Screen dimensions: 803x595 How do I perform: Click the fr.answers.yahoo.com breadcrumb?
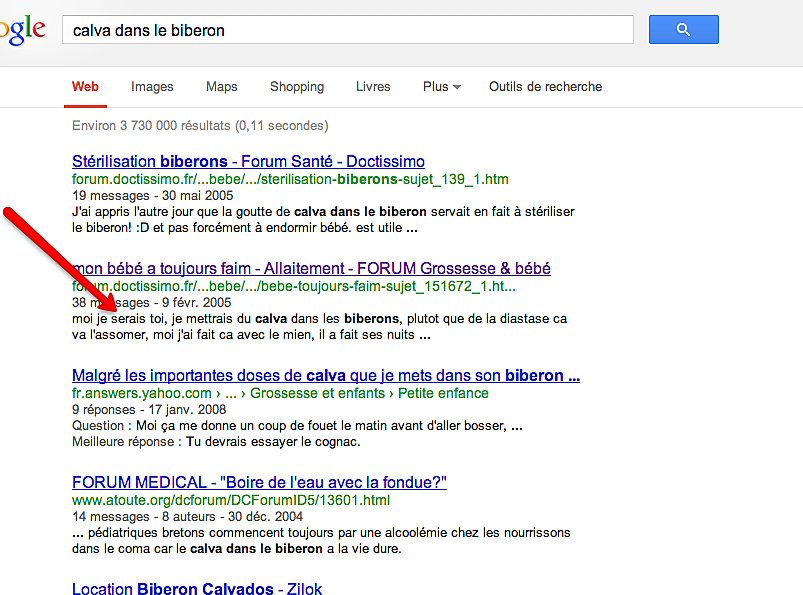point(280,393)
